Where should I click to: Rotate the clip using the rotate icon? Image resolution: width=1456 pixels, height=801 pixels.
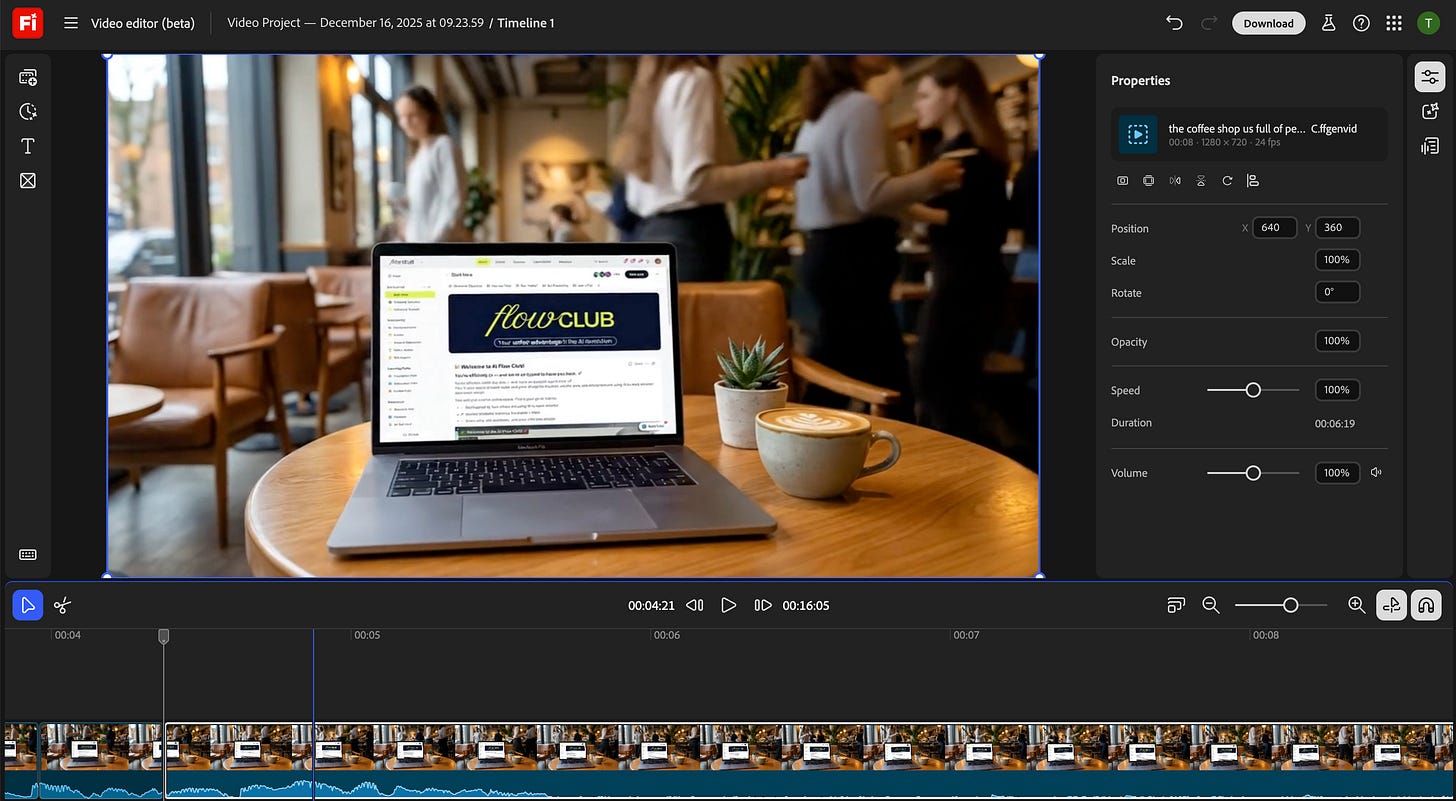click(x=1227, y=181)
